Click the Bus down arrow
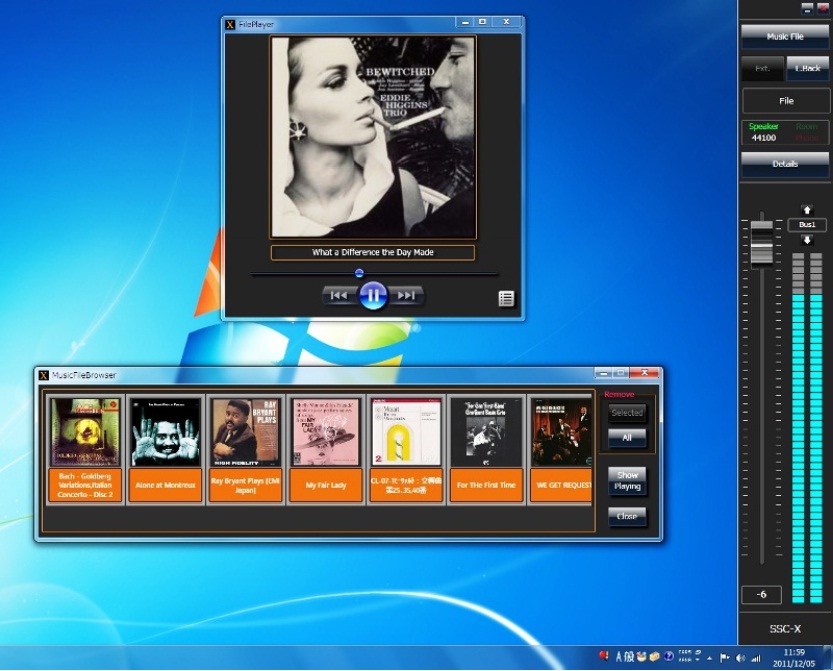 807,240
